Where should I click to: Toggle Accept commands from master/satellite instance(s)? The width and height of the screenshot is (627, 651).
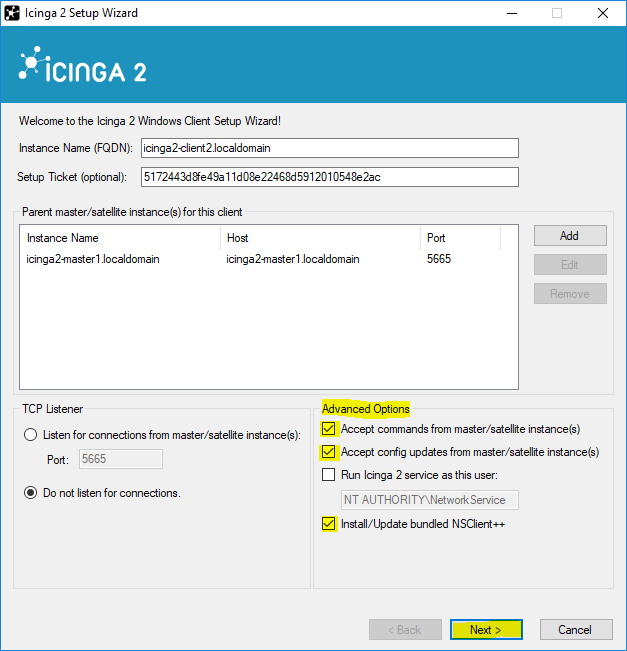coord(328,428)
